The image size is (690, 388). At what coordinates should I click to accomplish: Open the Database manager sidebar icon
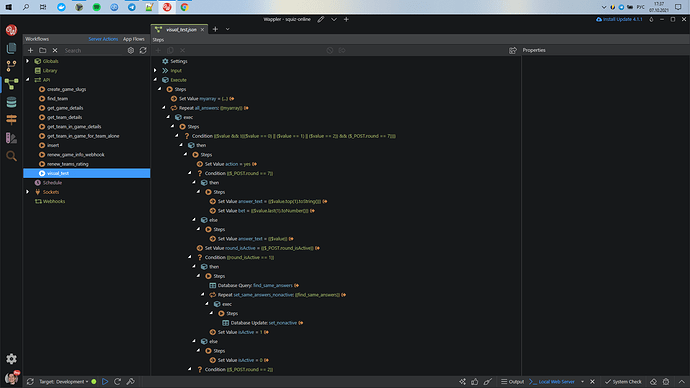pos(11,102)
